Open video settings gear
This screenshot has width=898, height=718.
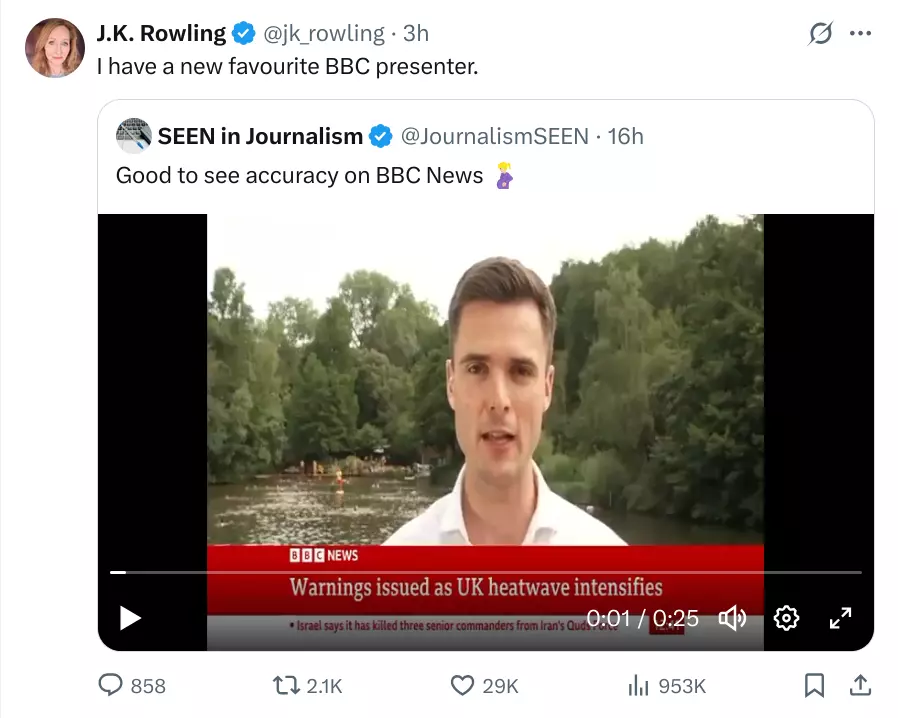[786, 618]
